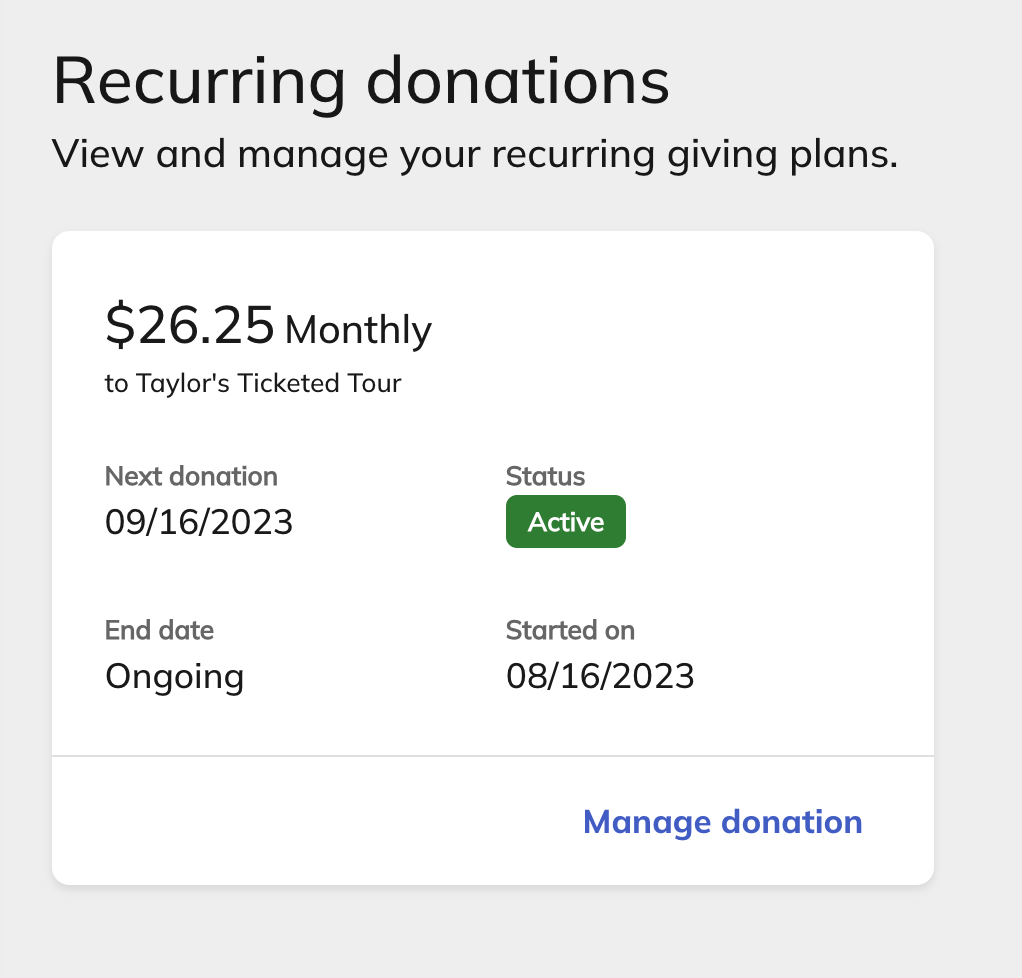Select the Ongoing end date value
The width and height of the screenshot is (1022, 978).
coord(174,676)
